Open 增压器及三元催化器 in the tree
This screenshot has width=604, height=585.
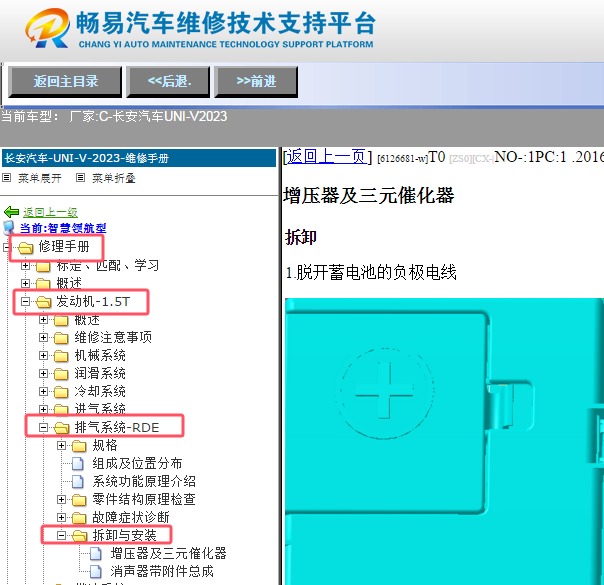168,553
